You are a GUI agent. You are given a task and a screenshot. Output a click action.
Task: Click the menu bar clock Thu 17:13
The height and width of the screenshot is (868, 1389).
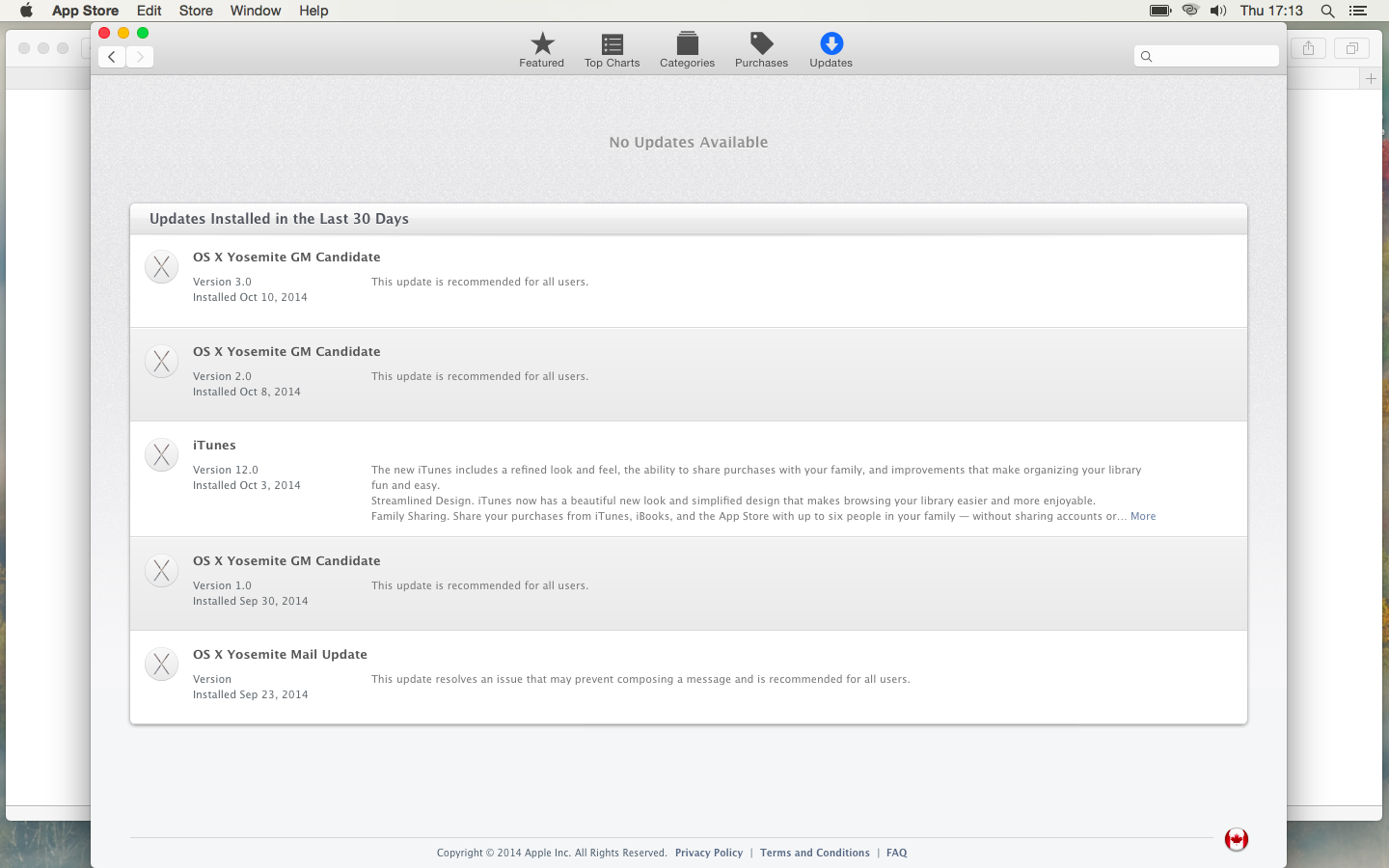click(1271, 11)
